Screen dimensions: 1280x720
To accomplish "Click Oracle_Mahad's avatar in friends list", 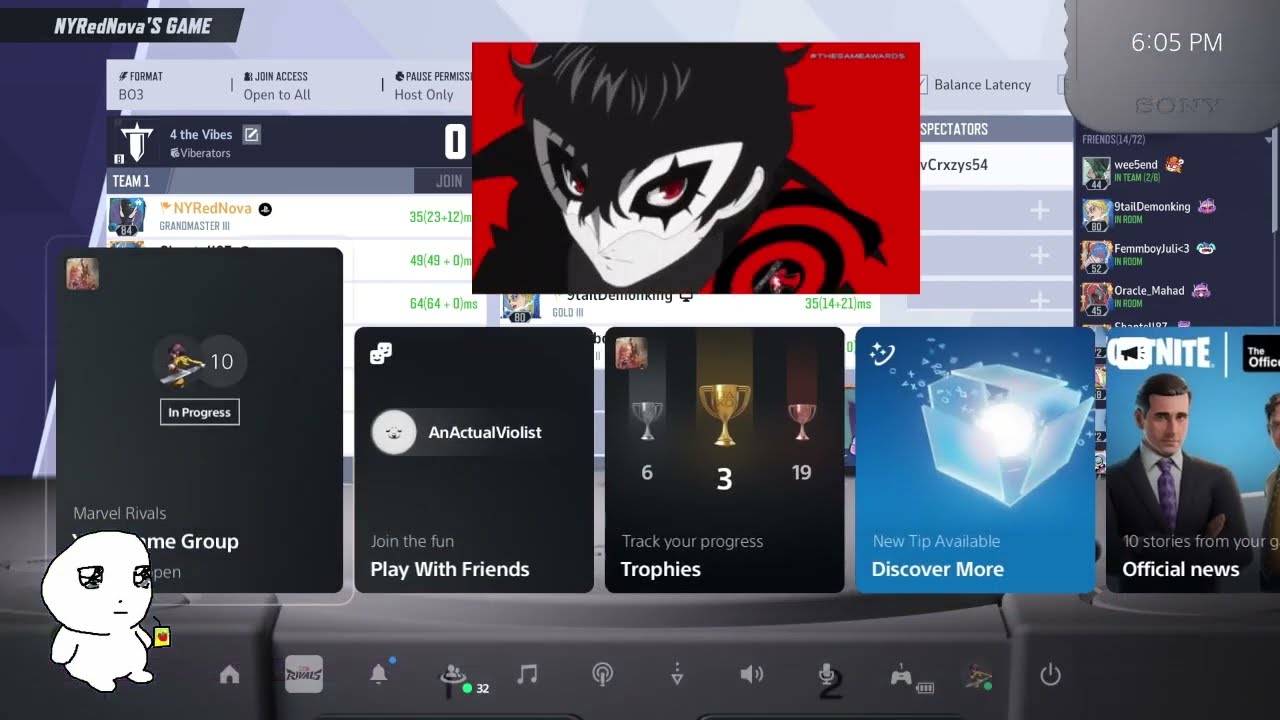I will coord(1096,299).
